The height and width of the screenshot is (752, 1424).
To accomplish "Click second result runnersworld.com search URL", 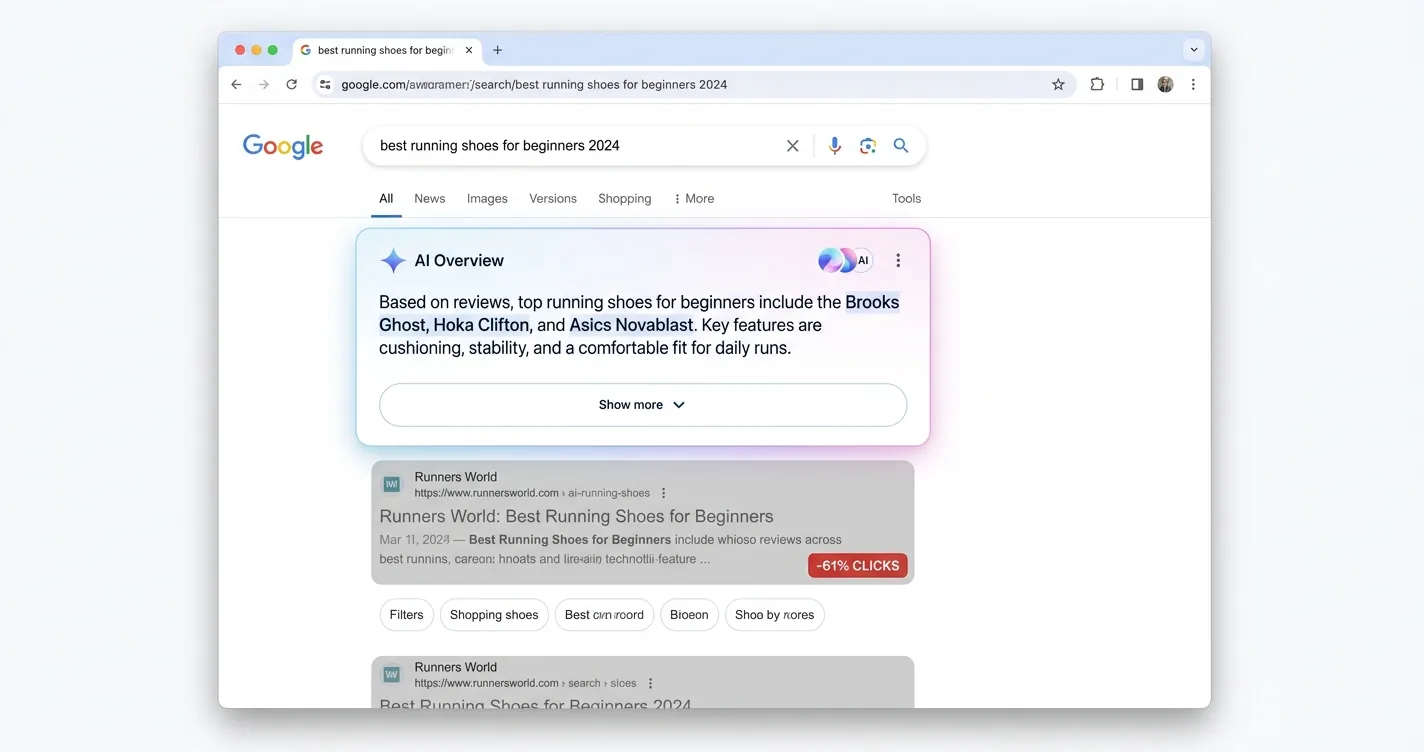I will 526,683.
